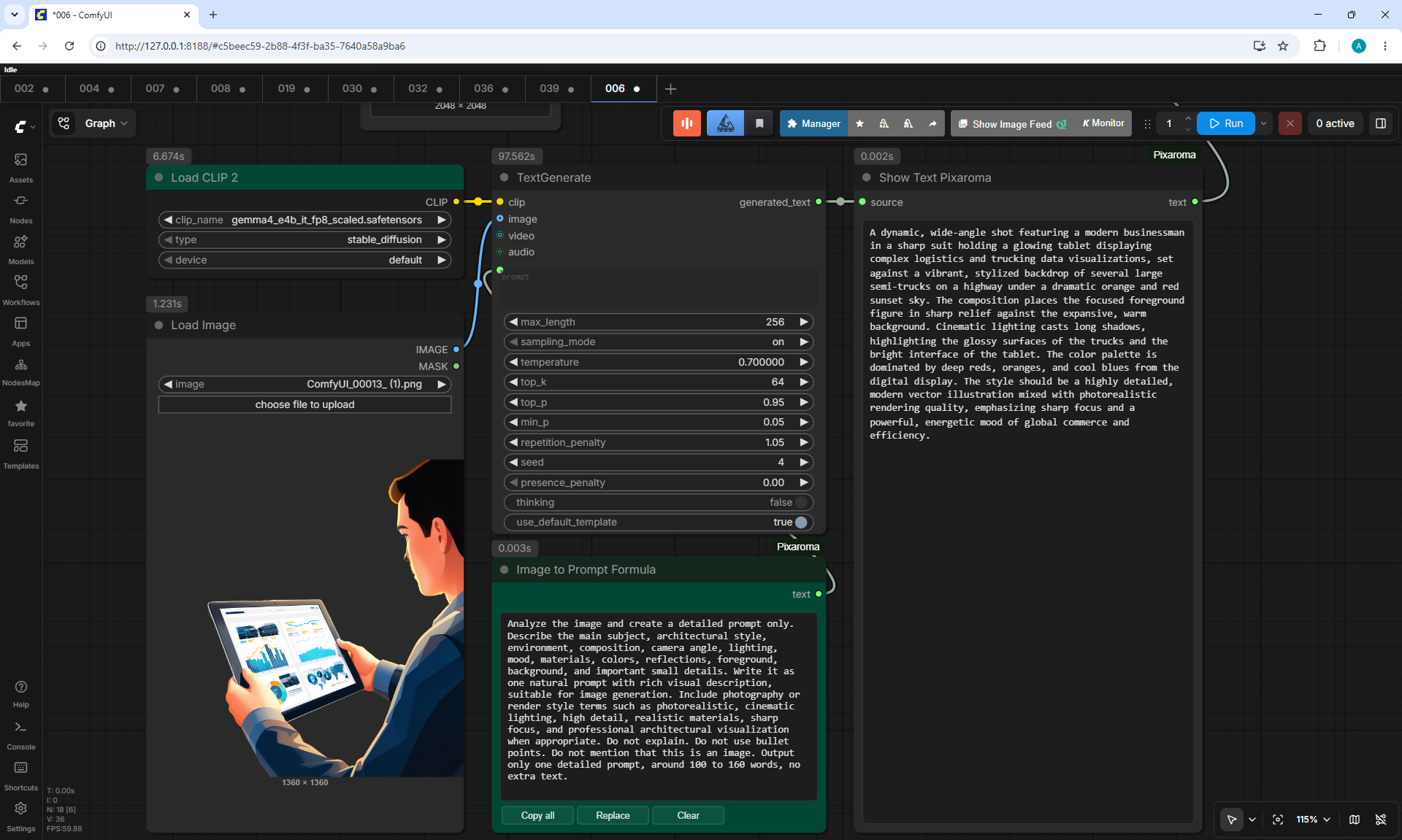The height and width of the screenshot is (840, 1402).
Task: Open the Apps sidebar panel
Action: pos(21,331)
